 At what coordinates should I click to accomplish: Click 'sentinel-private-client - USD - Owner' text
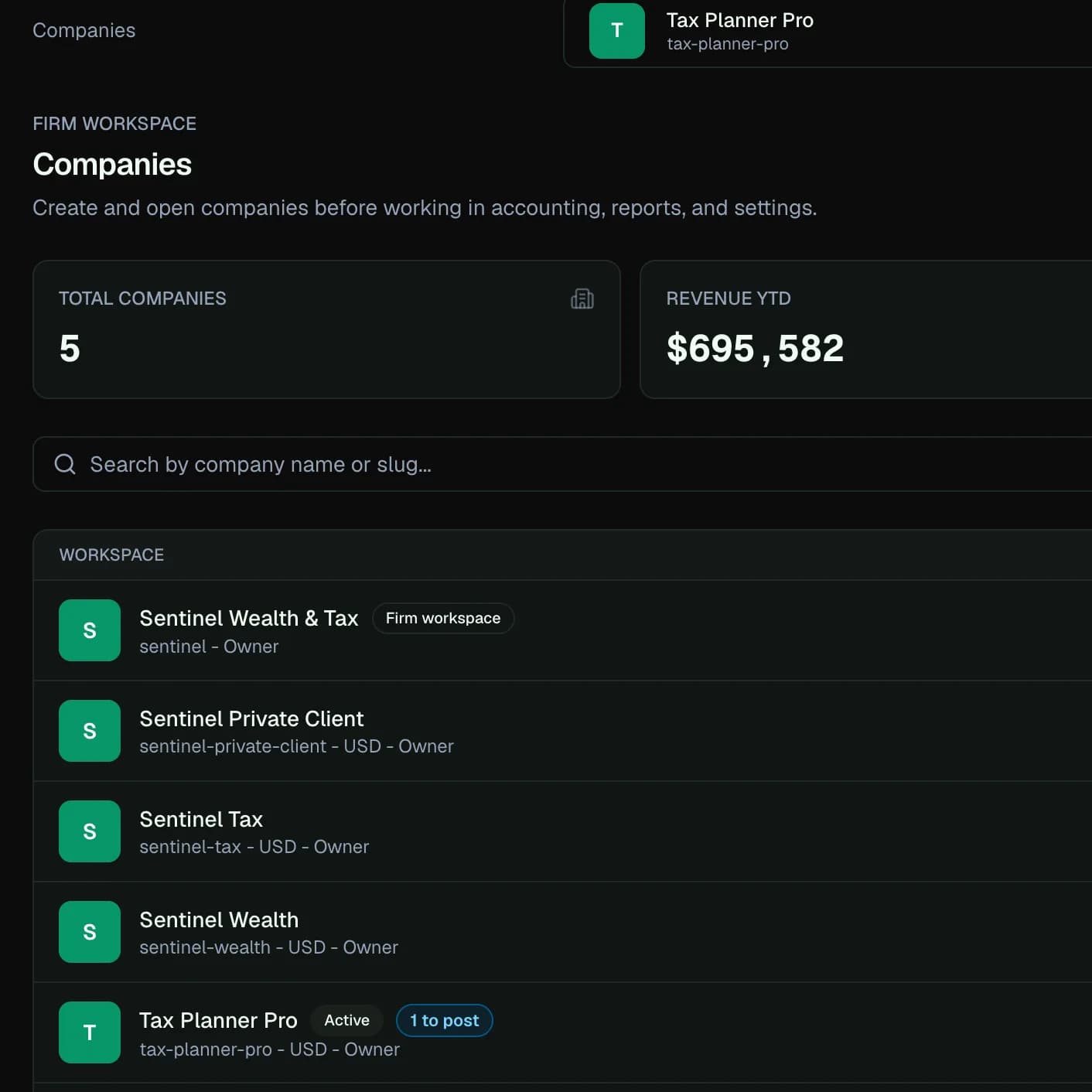pyautogui.click(x=296, y=746)
